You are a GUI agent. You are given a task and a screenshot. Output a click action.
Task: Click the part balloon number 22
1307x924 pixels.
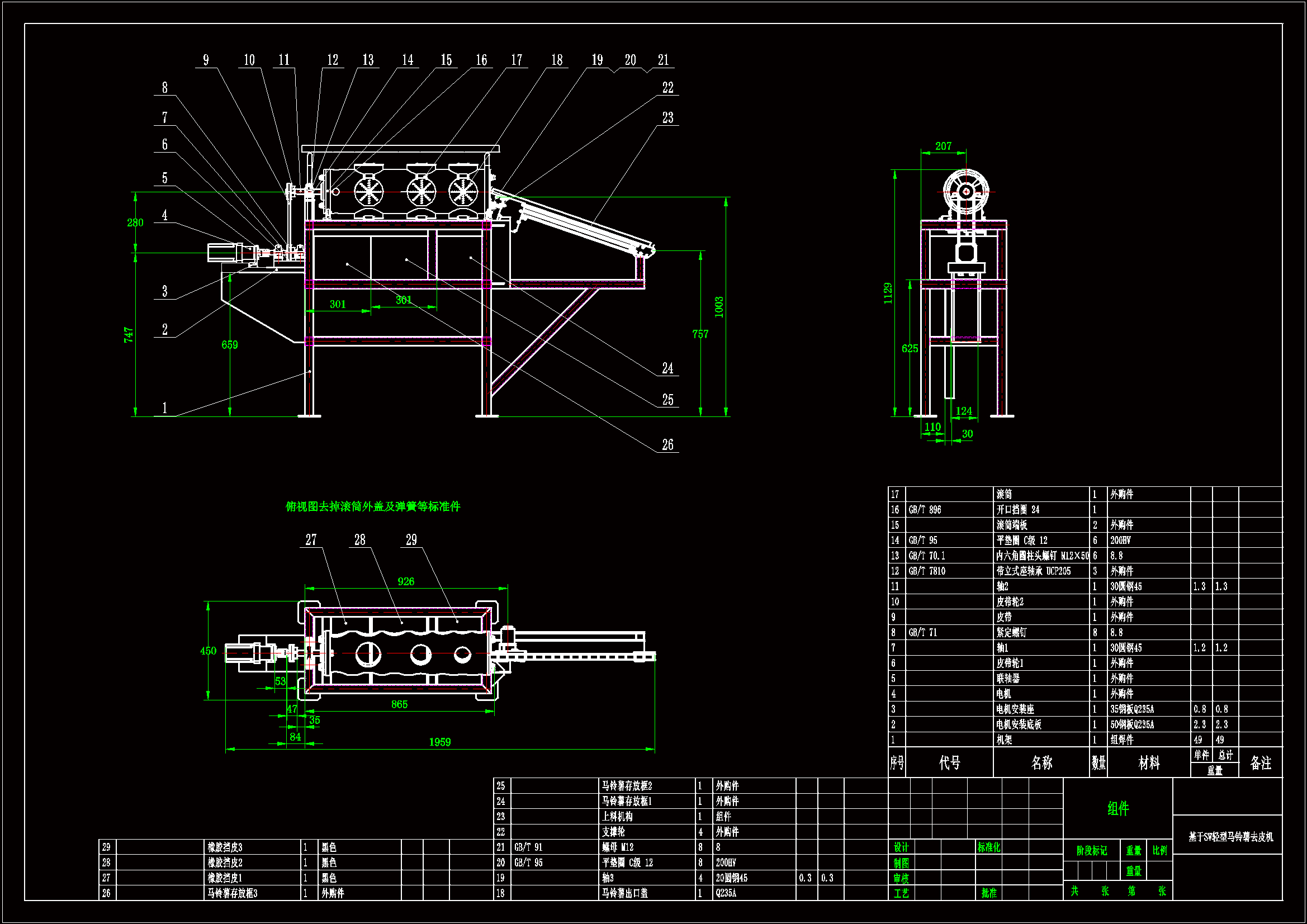(x=667, y=88)
